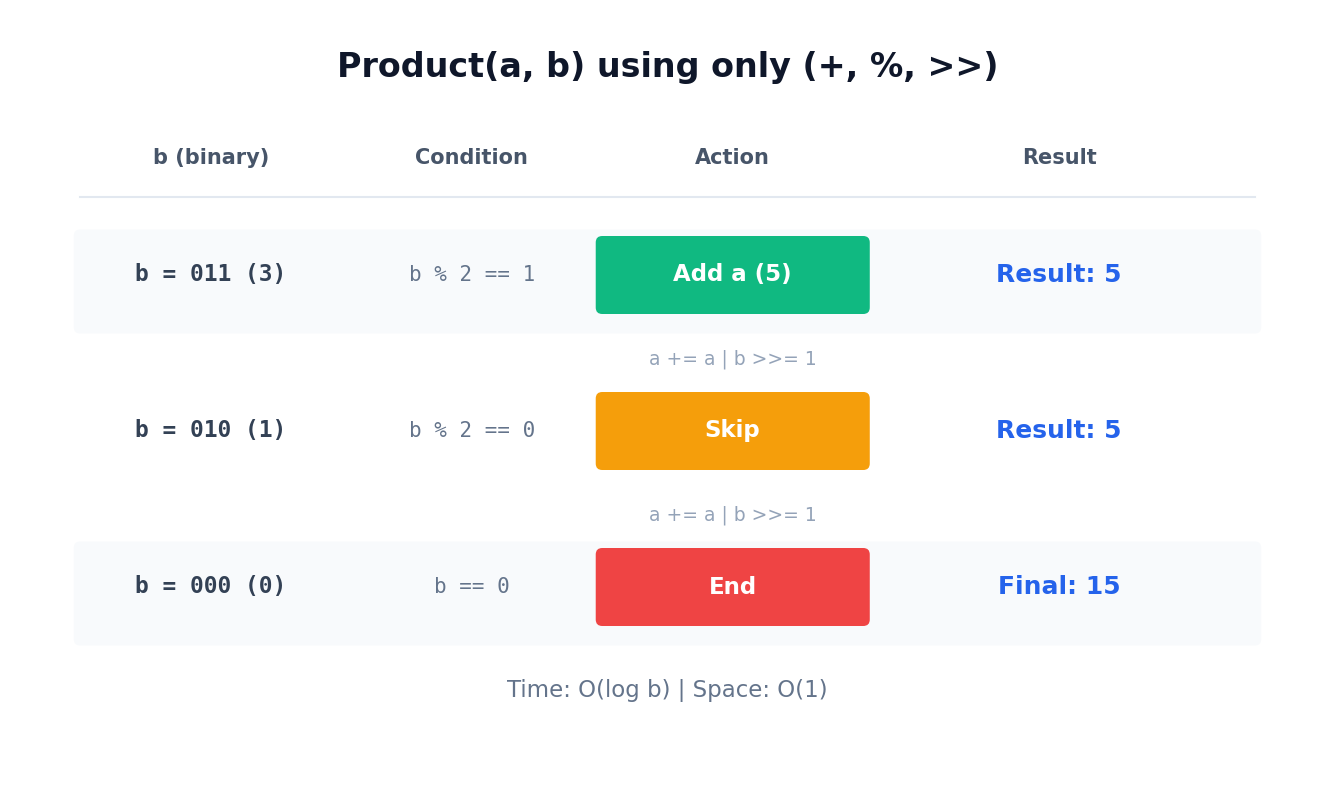Select the Action column header
1335x810 pixels.
click(732, 158)
